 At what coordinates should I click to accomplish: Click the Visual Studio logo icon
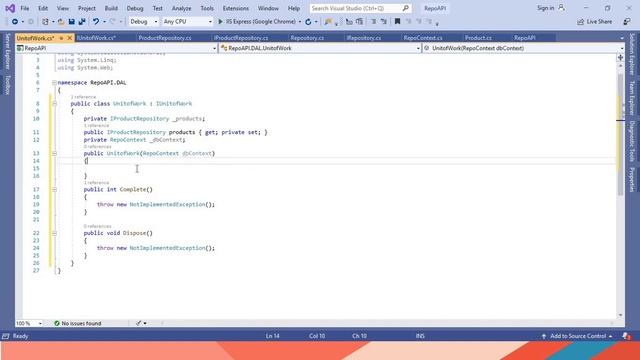(10, 8)
